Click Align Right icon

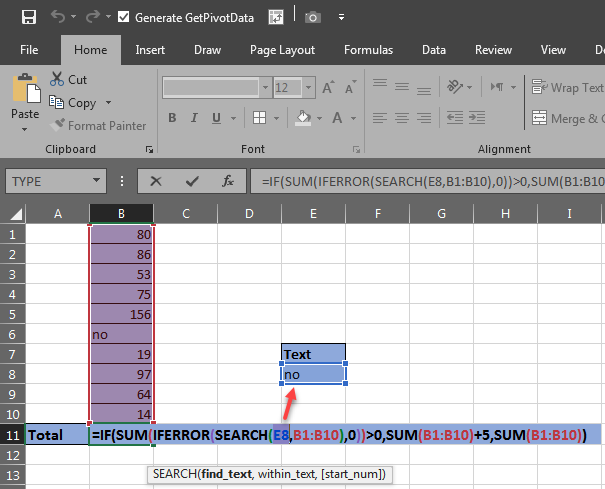[424, 118]
